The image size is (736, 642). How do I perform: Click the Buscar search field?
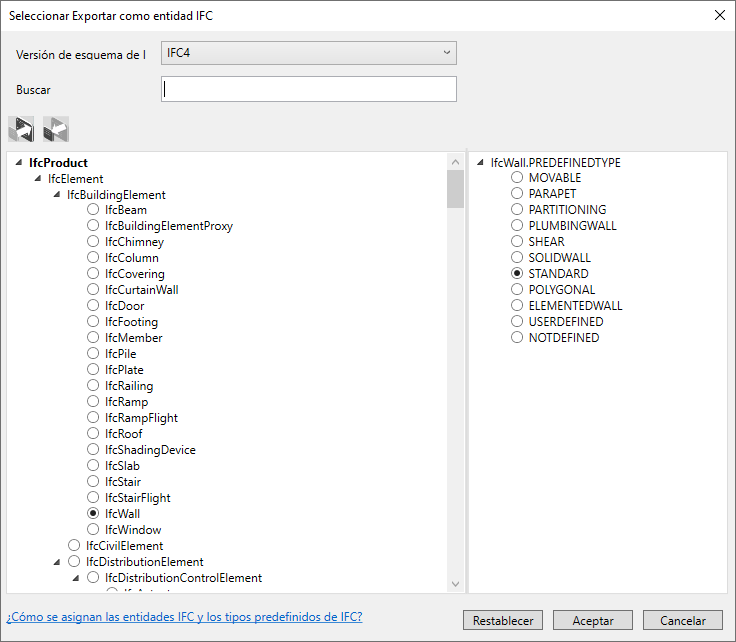tap(308, 89)
